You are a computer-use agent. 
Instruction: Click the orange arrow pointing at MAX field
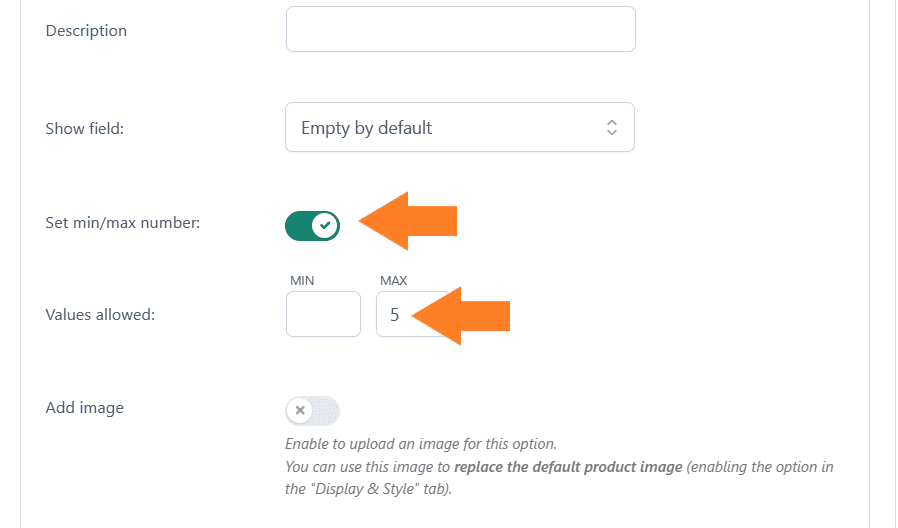click(x=461, y=316)
